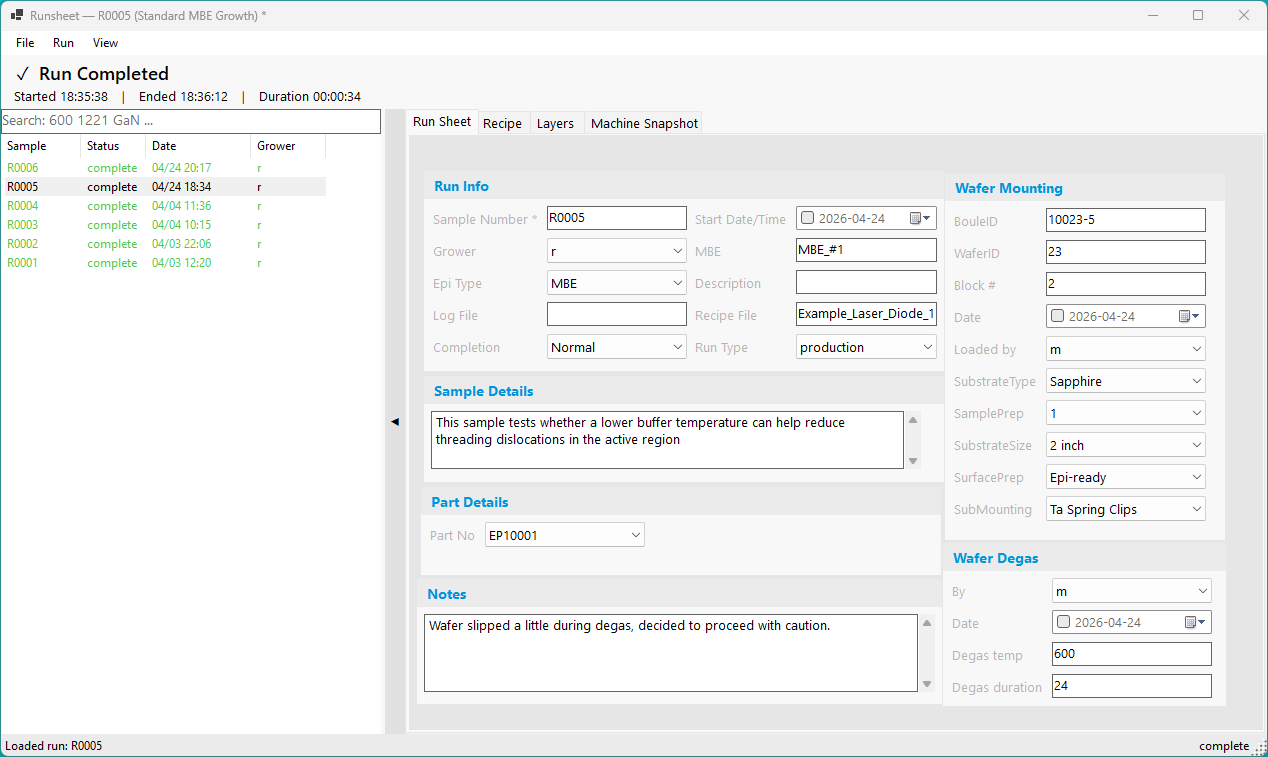This screenshot has height=757, width=1268.
Task: Open the SurfacePrep dropdown
Action: click(x=1126, y=477)
